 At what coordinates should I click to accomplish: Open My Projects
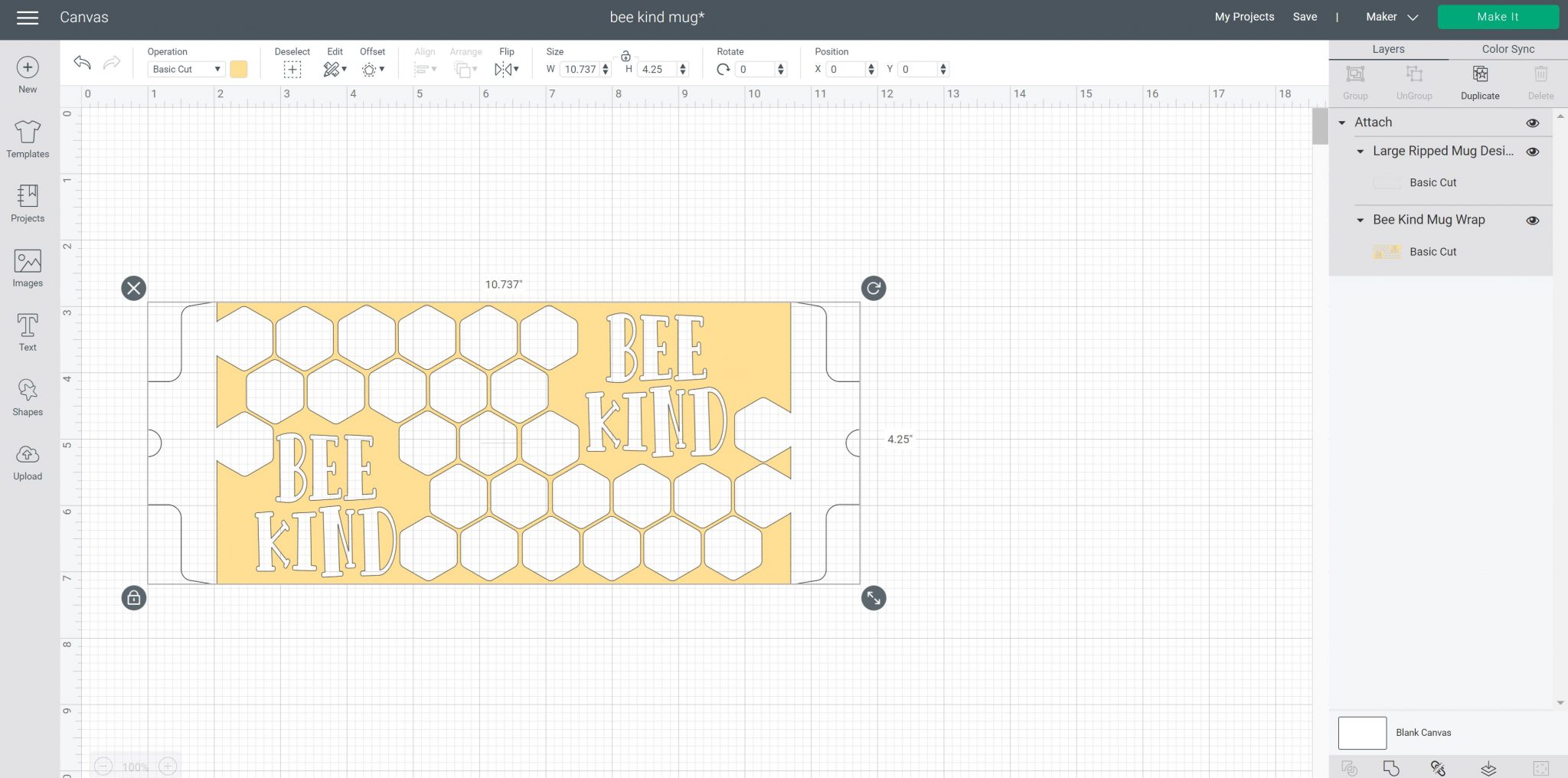(1244, 17)
